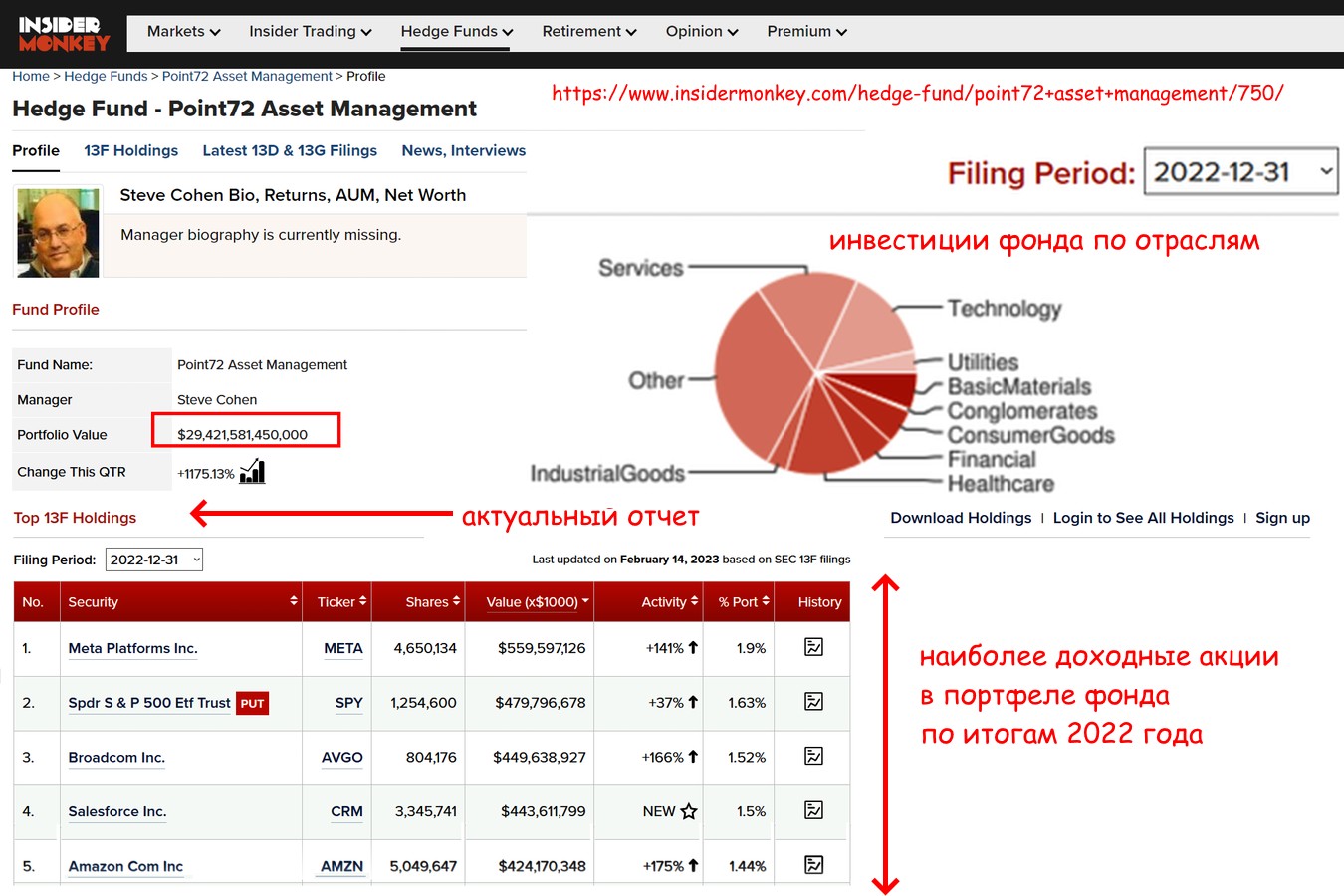Screen dimensions: 1344x896
Task: Click the +1175.13% change value
Action: click(x=206, y=474)
